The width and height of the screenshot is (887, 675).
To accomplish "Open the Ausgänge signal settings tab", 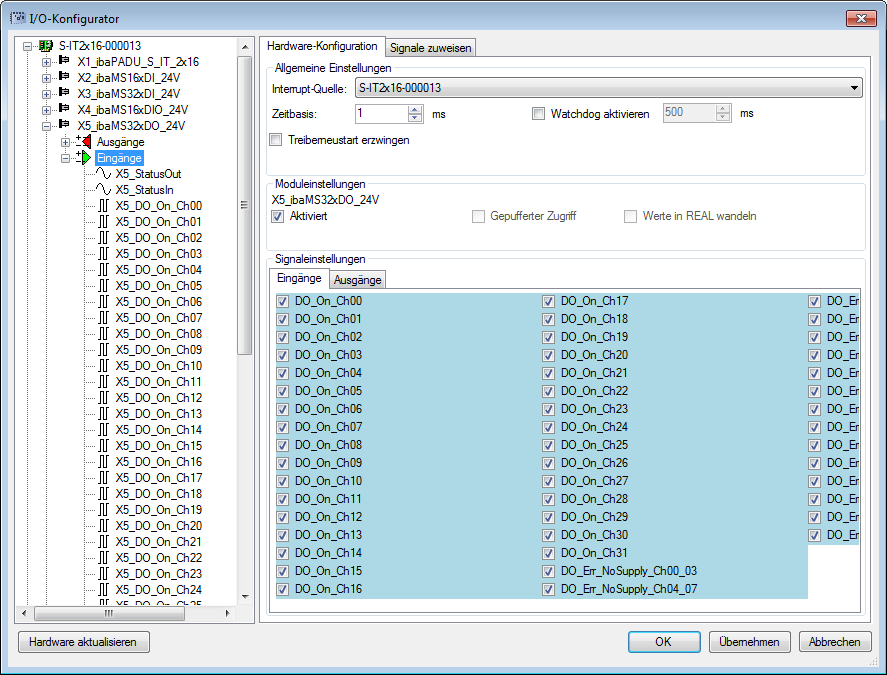I will (357, 280).
